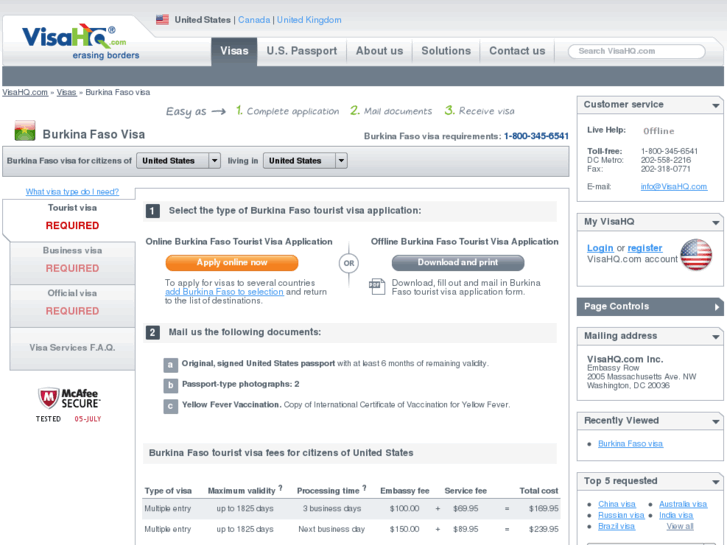Click the 'b' photographs requirement badge
The width and height of the screenshot is (727, 545).
pos(171,385)
